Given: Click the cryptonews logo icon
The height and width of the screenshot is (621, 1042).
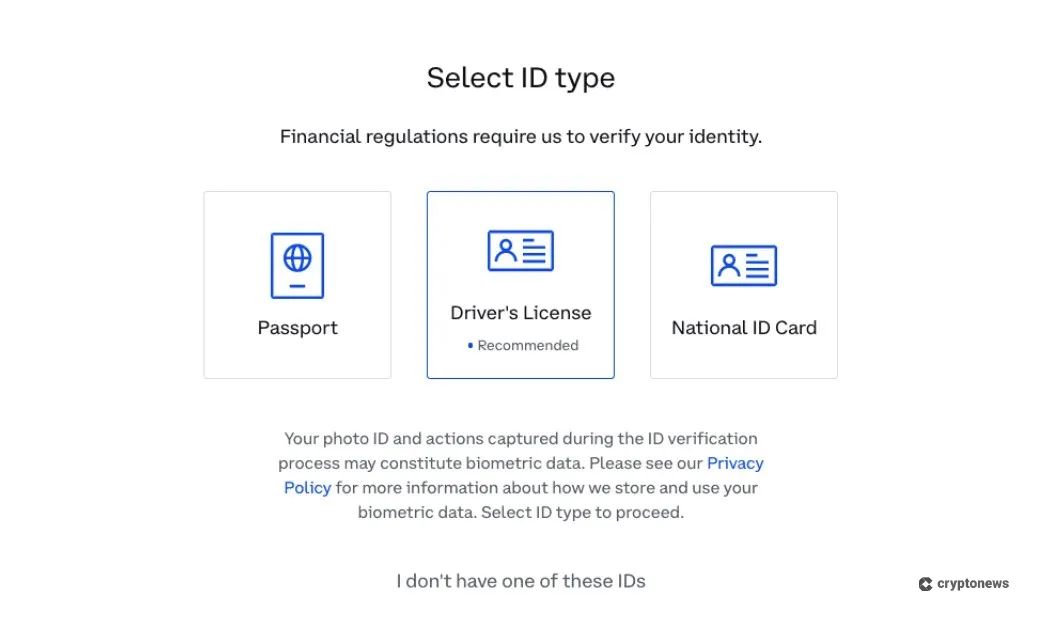Looking at the screenshot, I should tap(925, 584).
